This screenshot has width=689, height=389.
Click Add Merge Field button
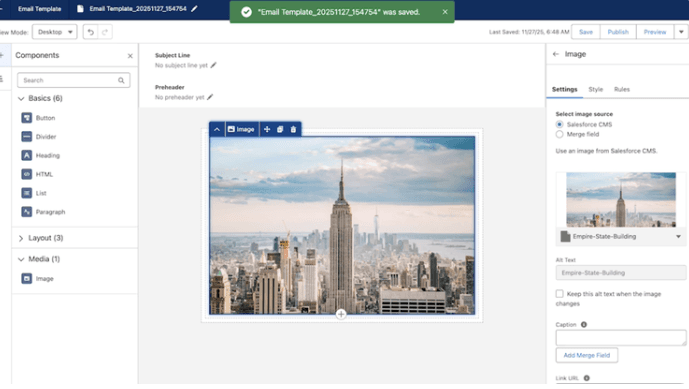[587, 355]
